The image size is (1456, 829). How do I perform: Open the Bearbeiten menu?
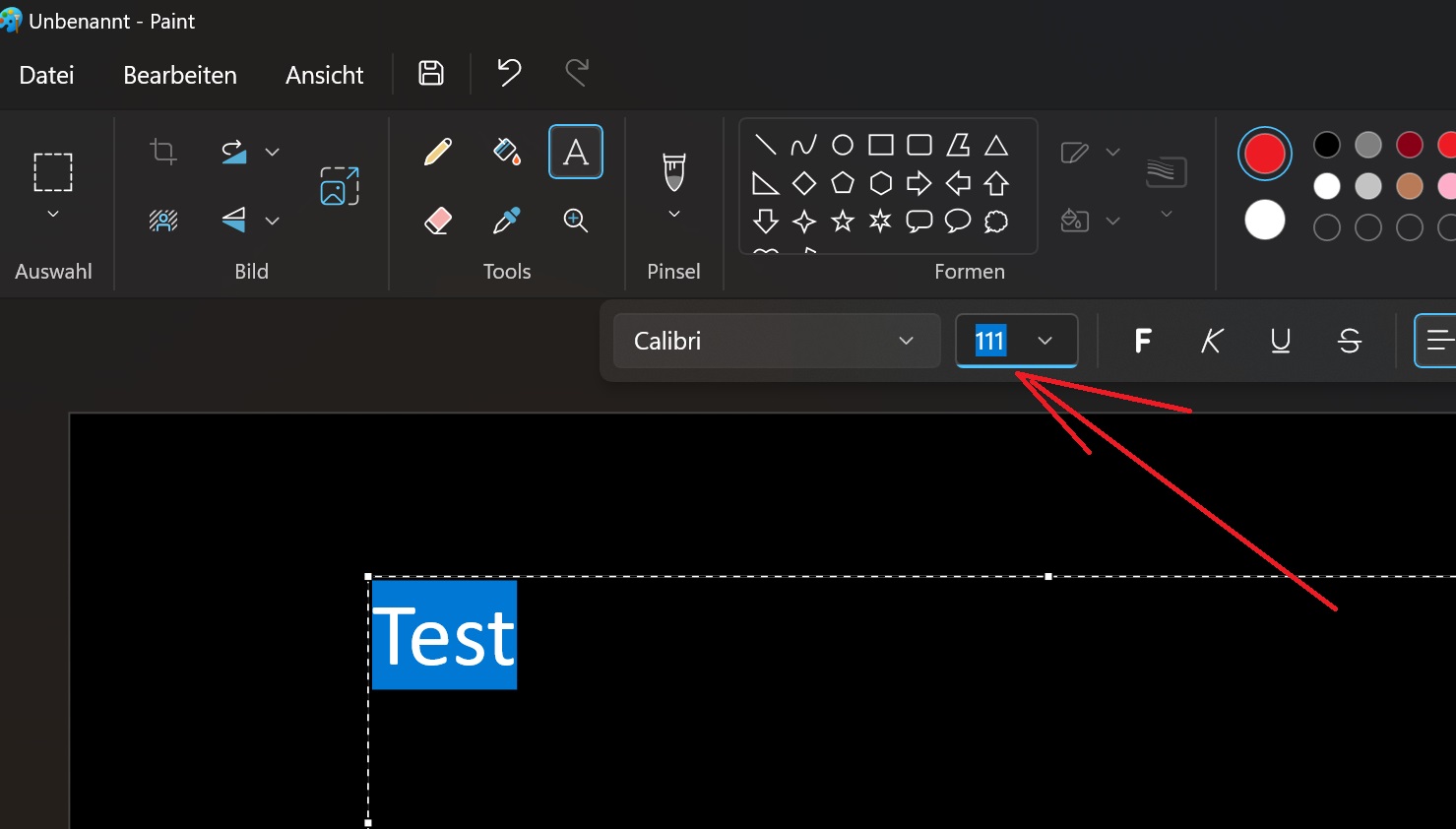click(180, 75)
